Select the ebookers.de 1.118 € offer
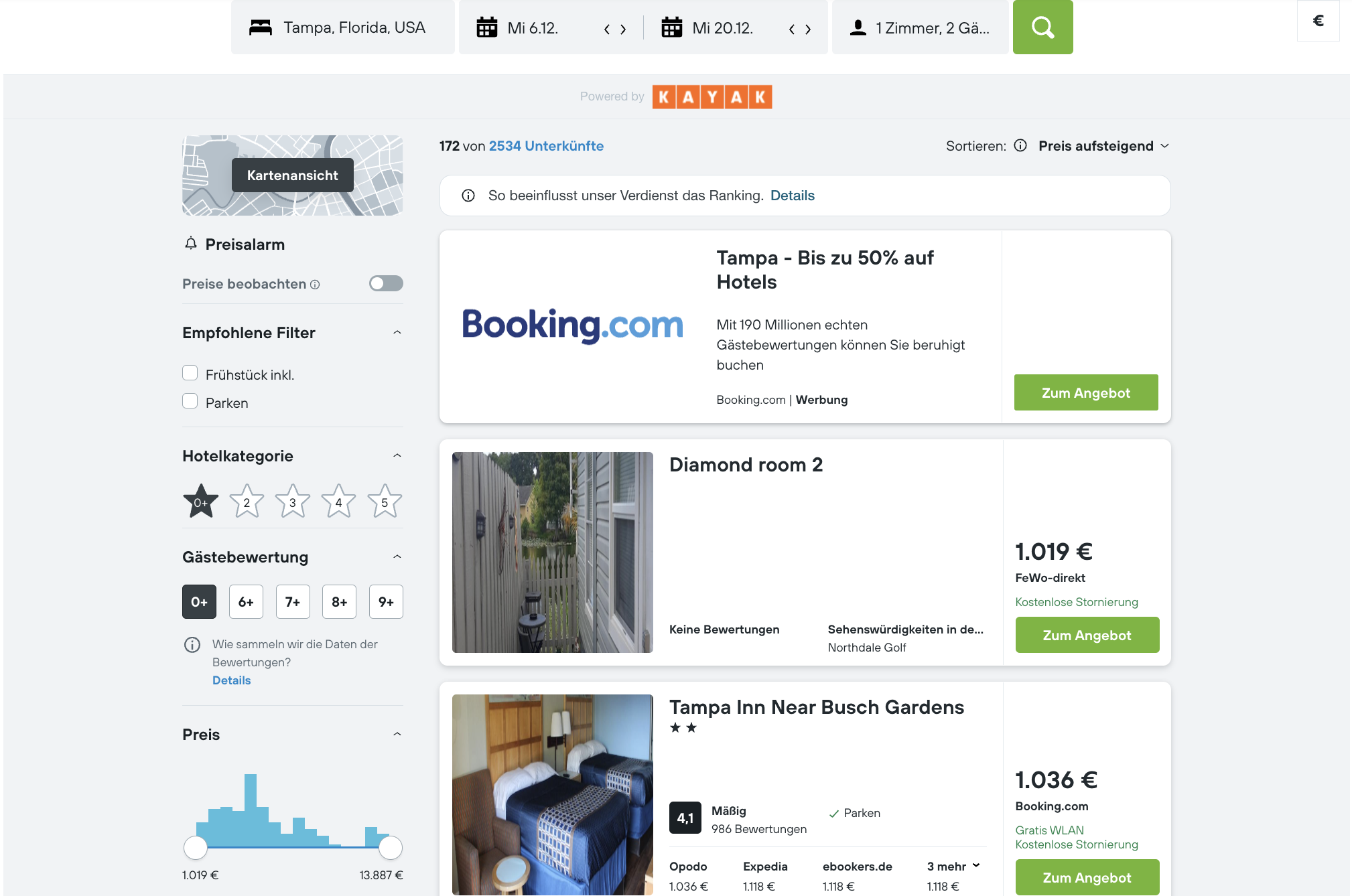1352x896 pixels. [858, 877]
